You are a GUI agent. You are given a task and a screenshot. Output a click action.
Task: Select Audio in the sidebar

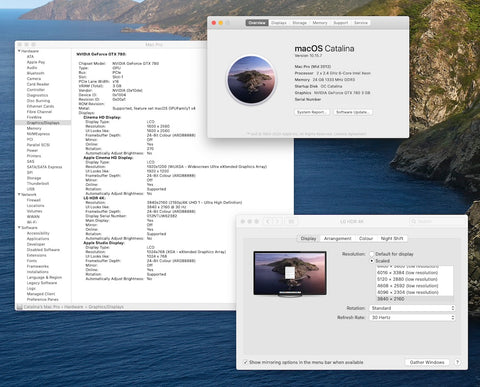pos(32,68)
